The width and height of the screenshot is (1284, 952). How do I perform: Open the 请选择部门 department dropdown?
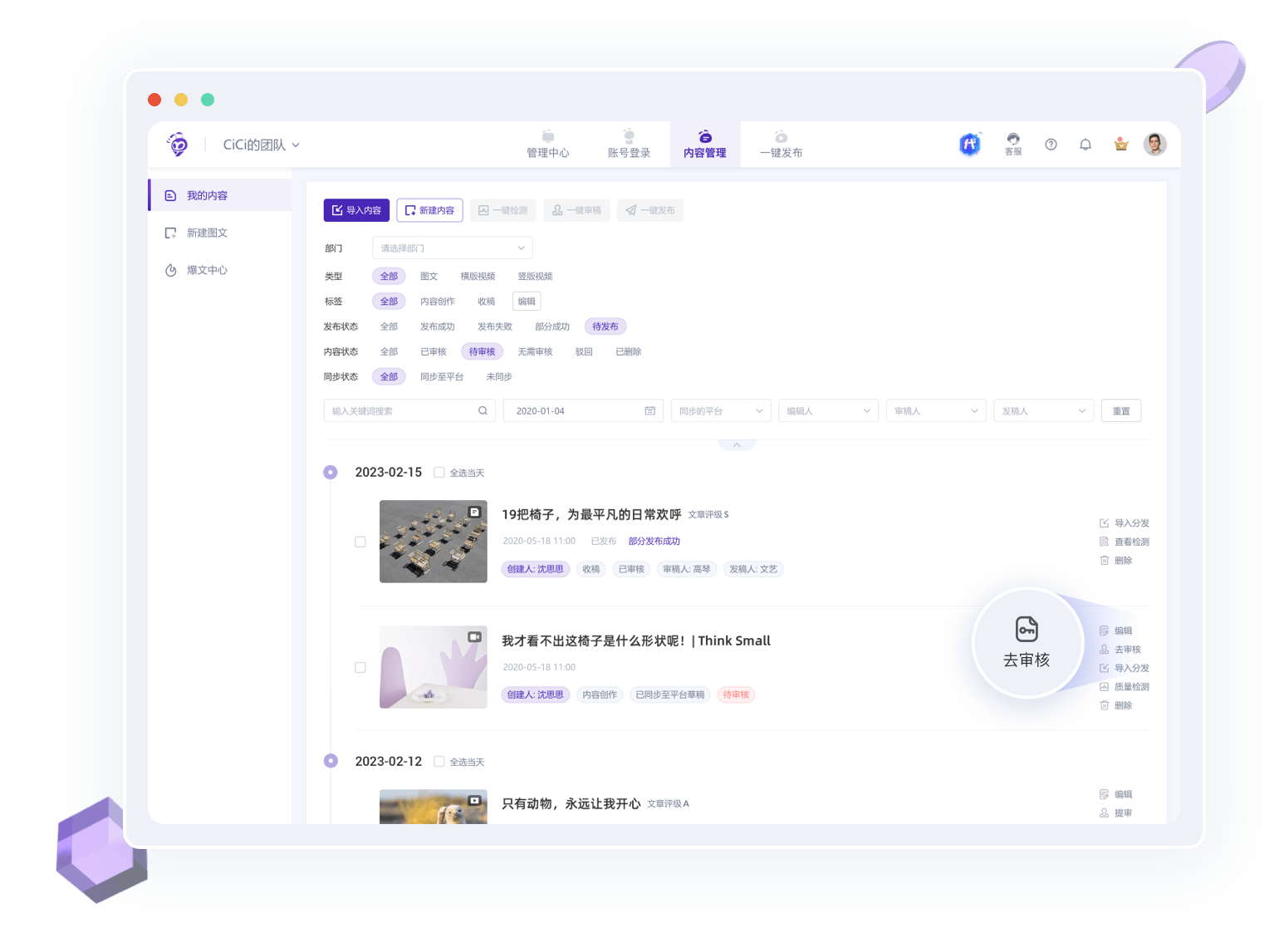point(452,247)
